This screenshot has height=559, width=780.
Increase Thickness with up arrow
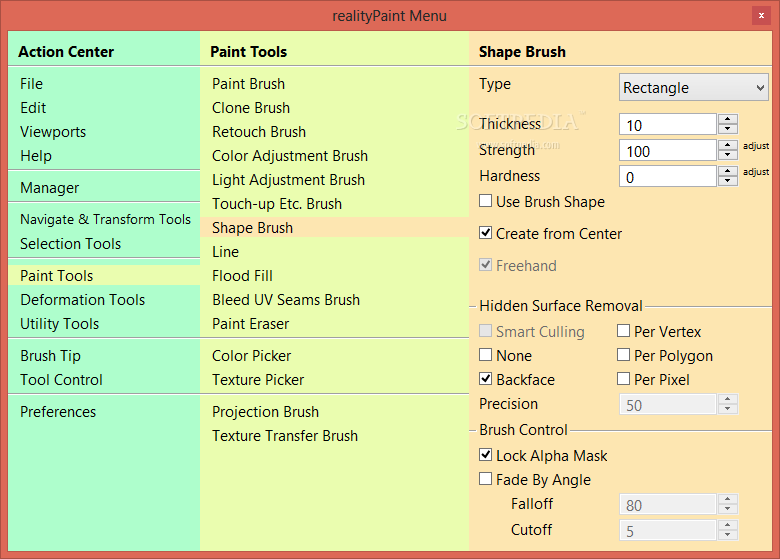(728, 119)
